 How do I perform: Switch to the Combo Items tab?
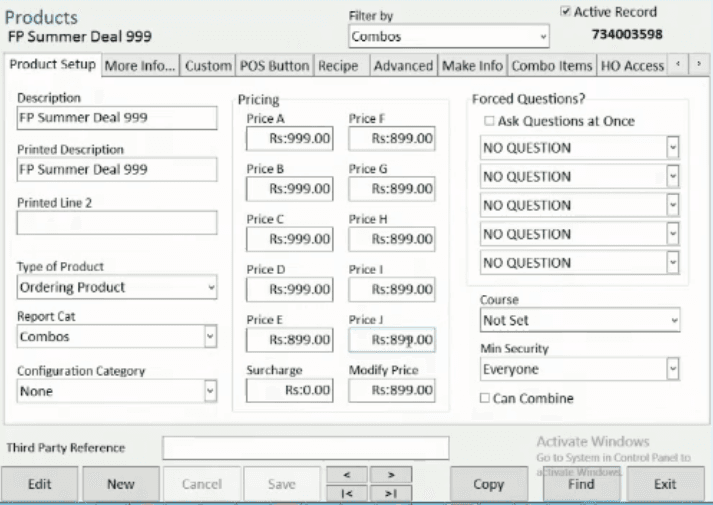click(x=551, y=66)
